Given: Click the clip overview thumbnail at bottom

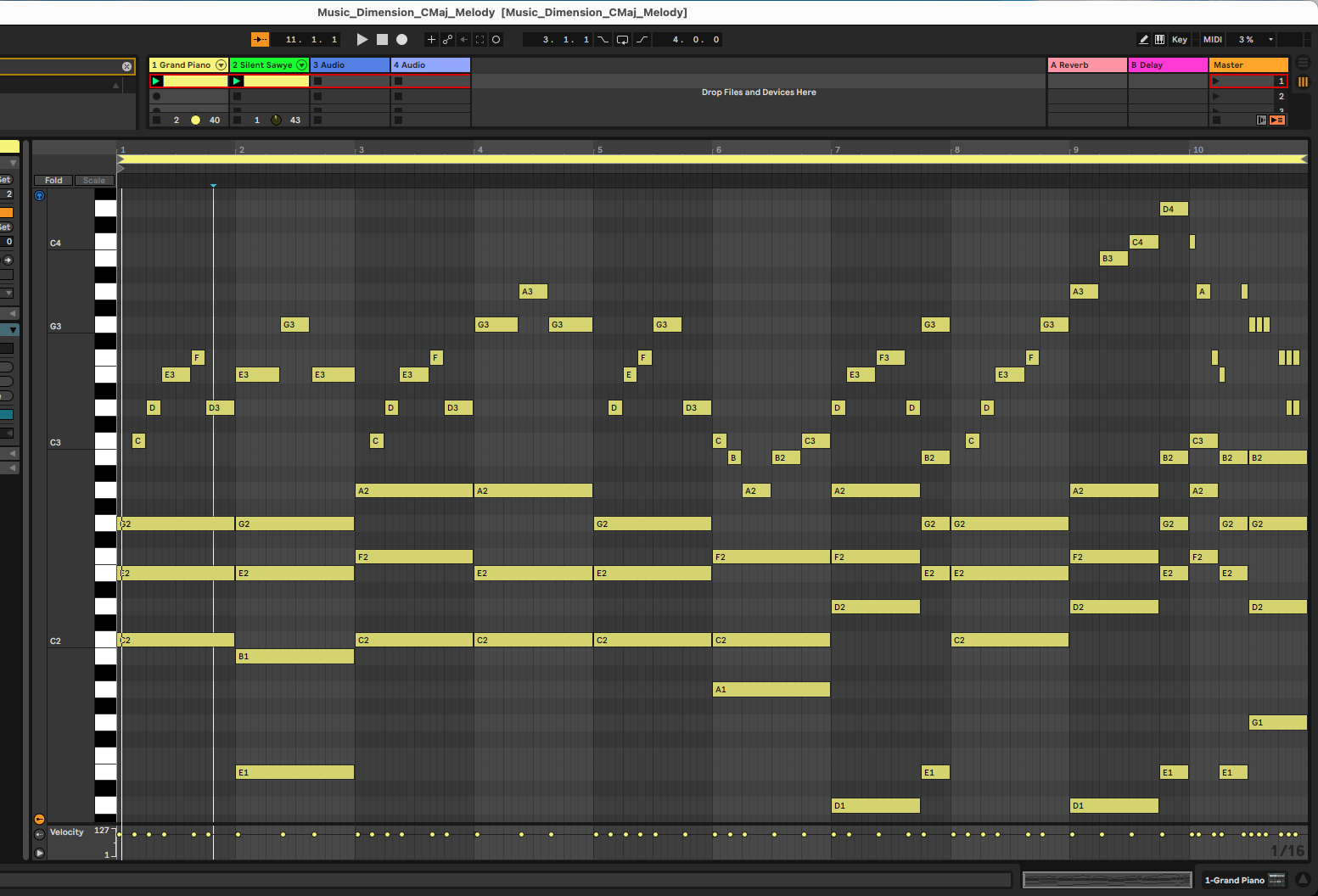Looking at the screenshot, I should pos(1107,880).
